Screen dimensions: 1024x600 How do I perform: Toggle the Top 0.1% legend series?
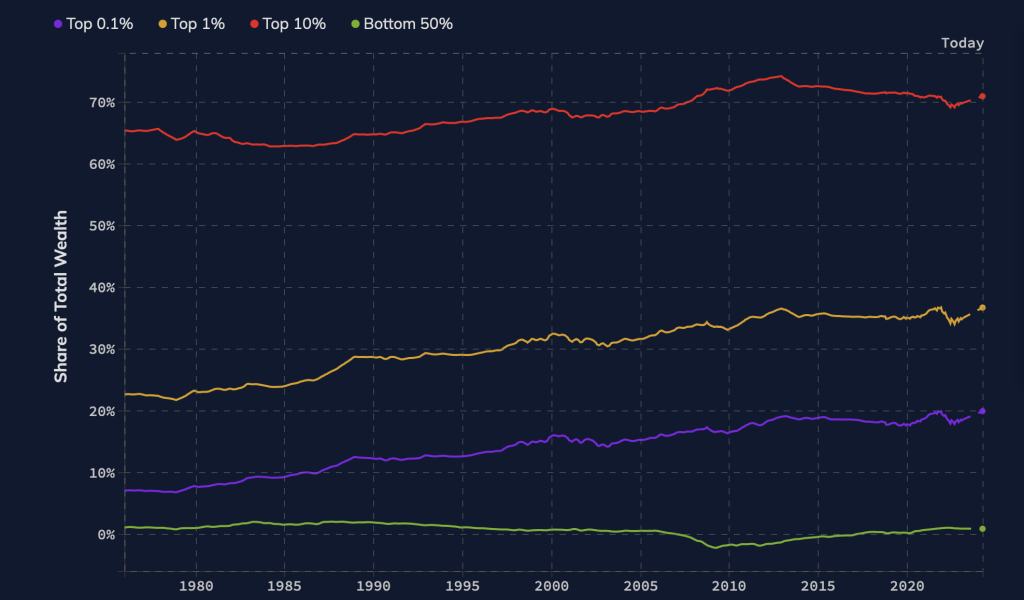(x=93, y=24)
